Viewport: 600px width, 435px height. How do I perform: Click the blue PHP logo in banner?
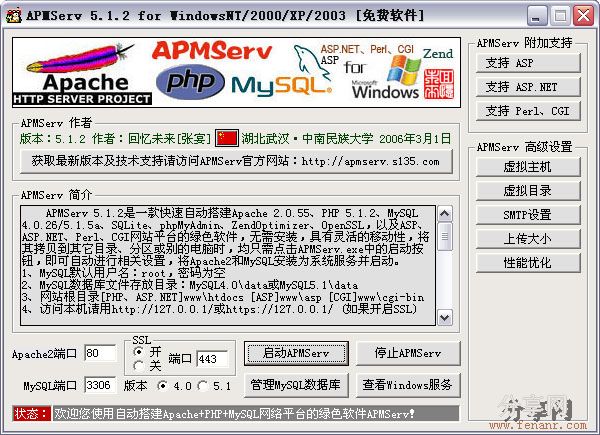point(190,82)
